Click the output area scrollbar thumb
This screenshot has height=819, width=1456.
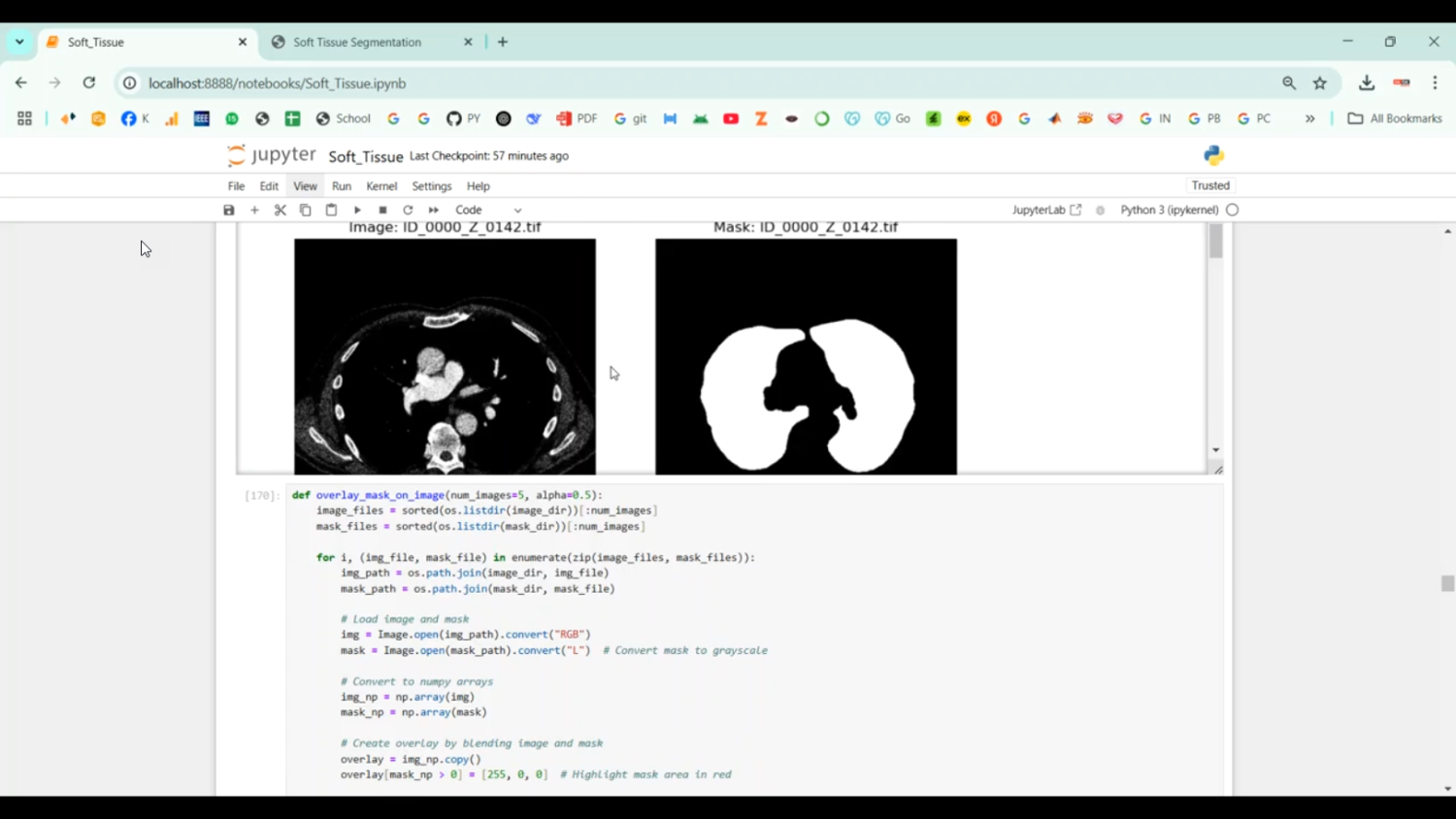coord(1215,242)
